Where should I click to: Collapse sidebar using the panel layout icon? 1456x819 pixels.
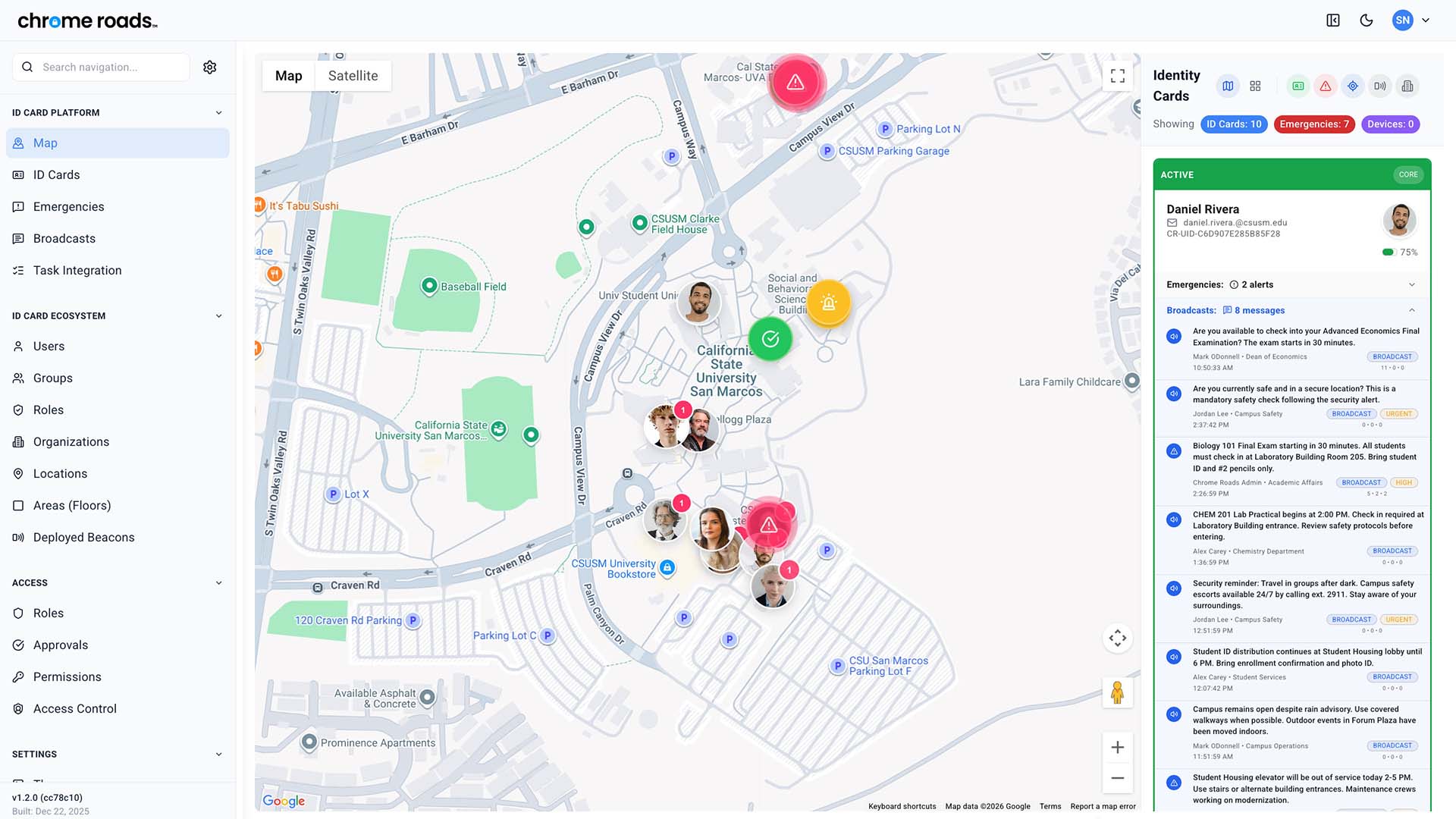point(1333,20)
